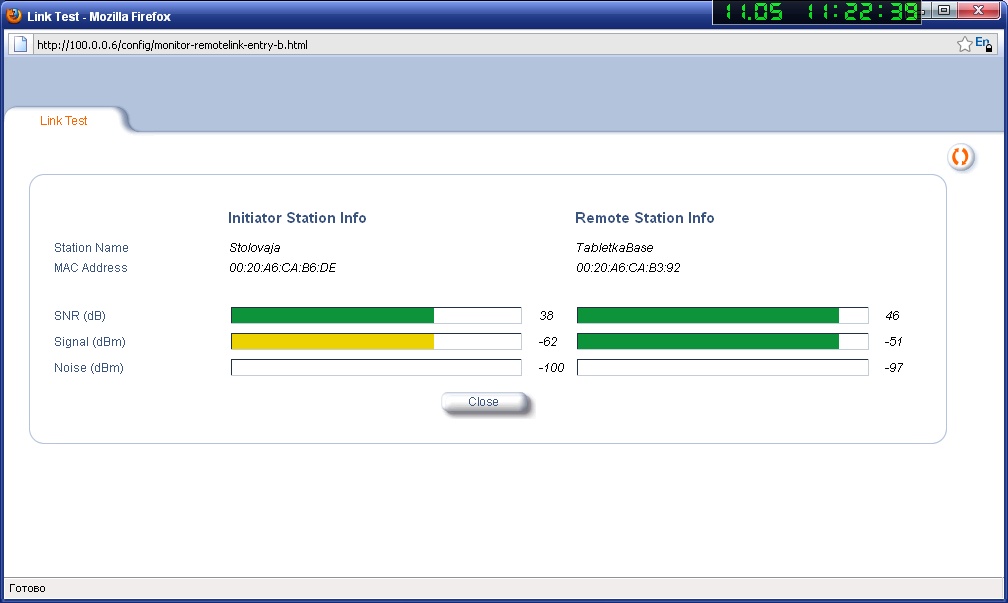This screenshot has width=1008, height=603.
Task: Click the SNR (dB) label
Action: 80,316
